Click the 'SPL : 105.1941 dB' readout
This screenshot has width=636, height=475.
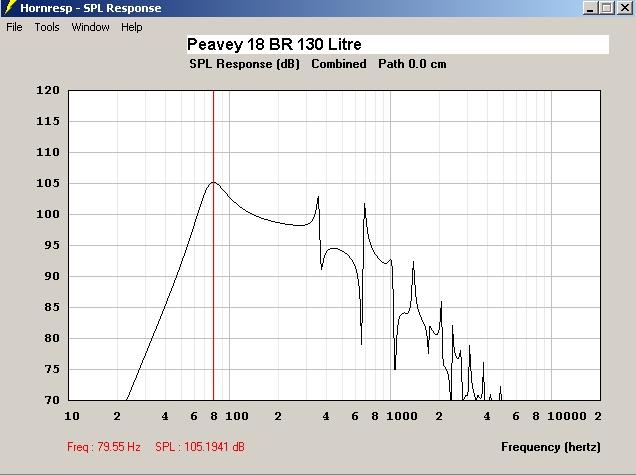pos(200,447)
